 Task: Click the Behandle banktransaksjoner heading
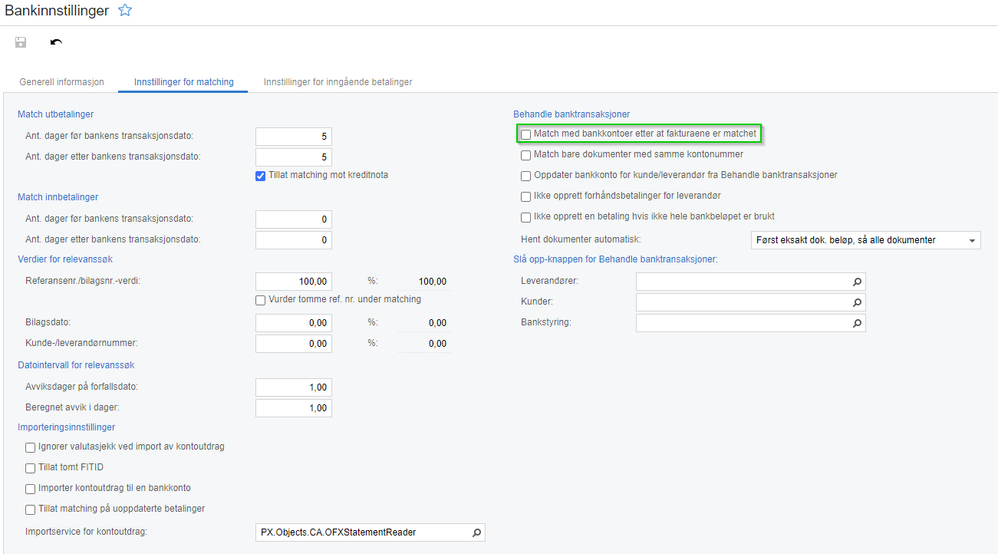pos(572,114)
